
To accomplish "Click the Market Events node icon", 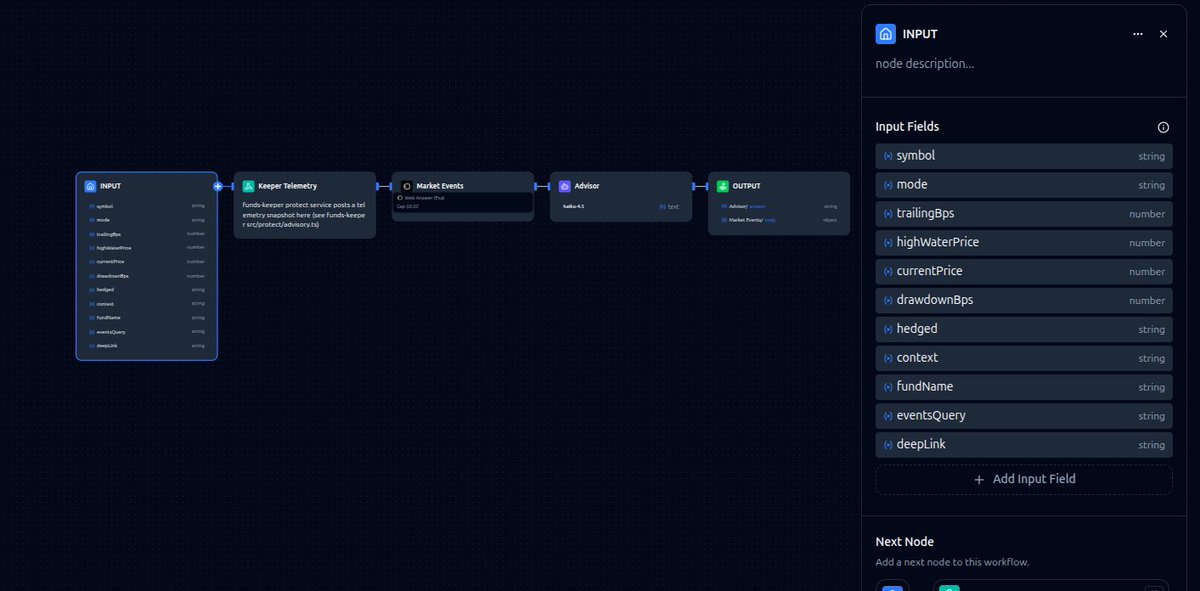I will [x=406, y=186].
